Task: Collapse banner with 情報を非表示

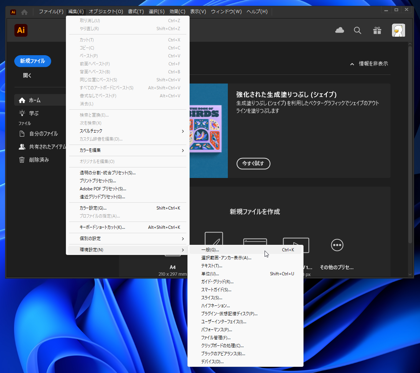Action: [369, 64]
